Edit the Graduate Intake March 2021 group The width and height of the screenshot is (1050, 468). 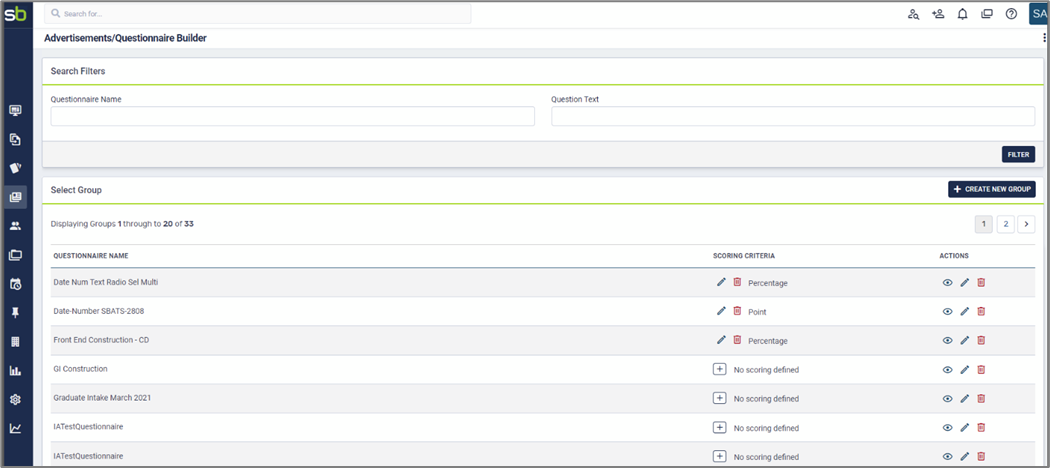[x=964, y=398]
